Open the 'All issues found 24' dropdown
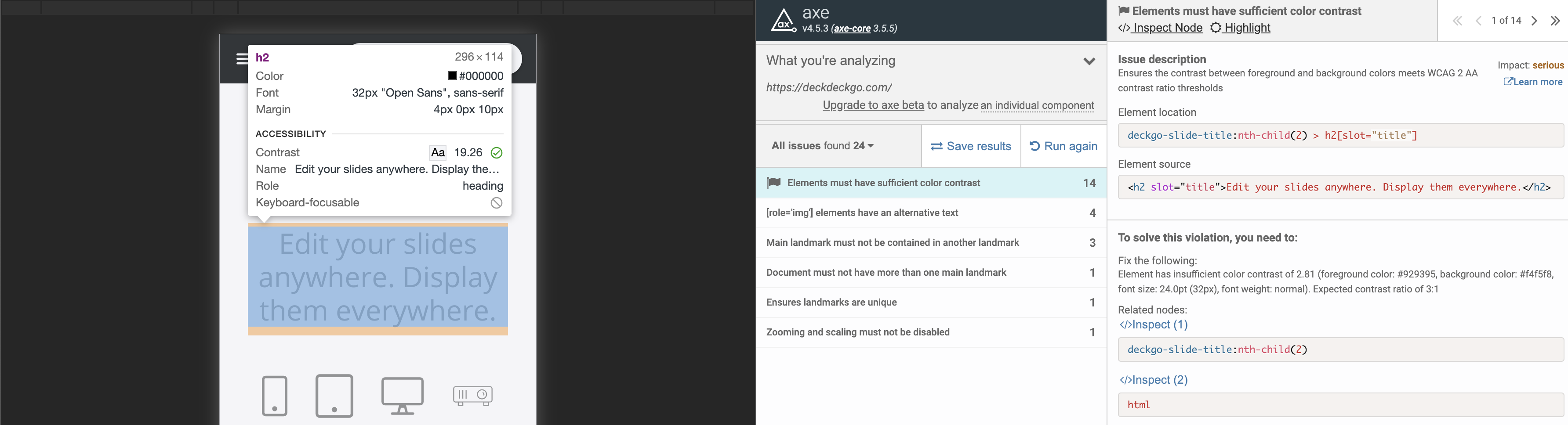1568x425 pixels. pos(822,146)
